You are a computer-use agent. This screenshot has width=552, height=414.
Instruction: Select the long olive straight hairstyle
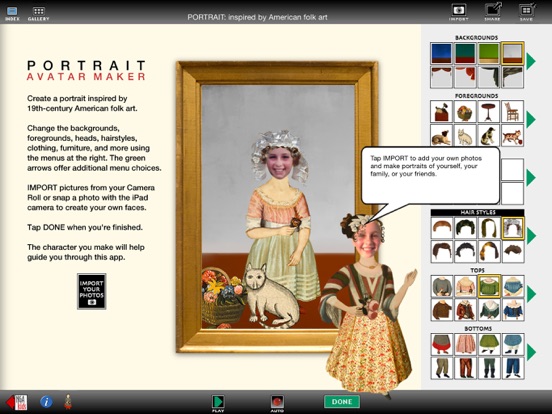click(489, 228)
